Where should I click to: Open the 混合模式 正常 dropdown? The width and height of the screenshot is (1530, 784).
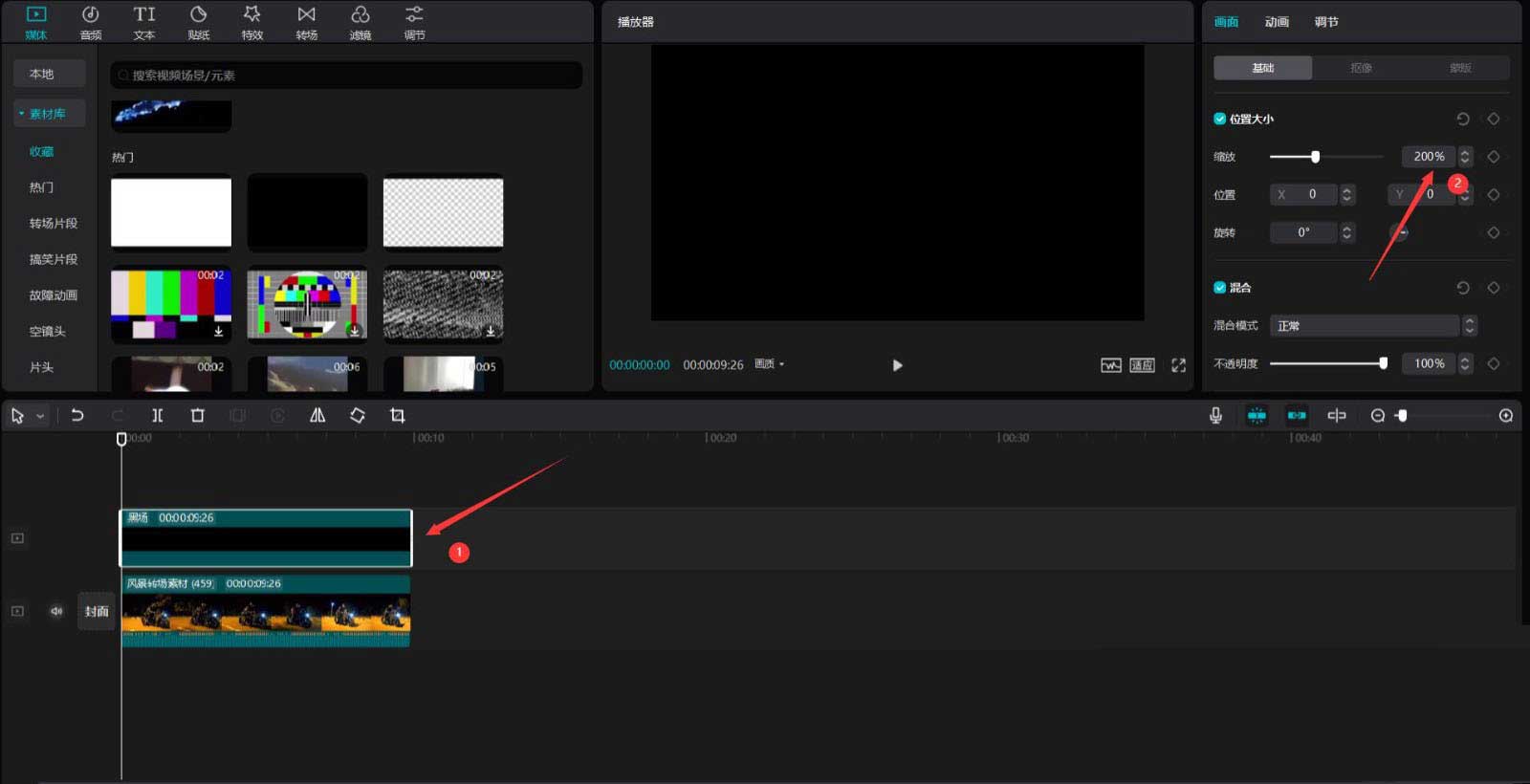coord(1364,326)
